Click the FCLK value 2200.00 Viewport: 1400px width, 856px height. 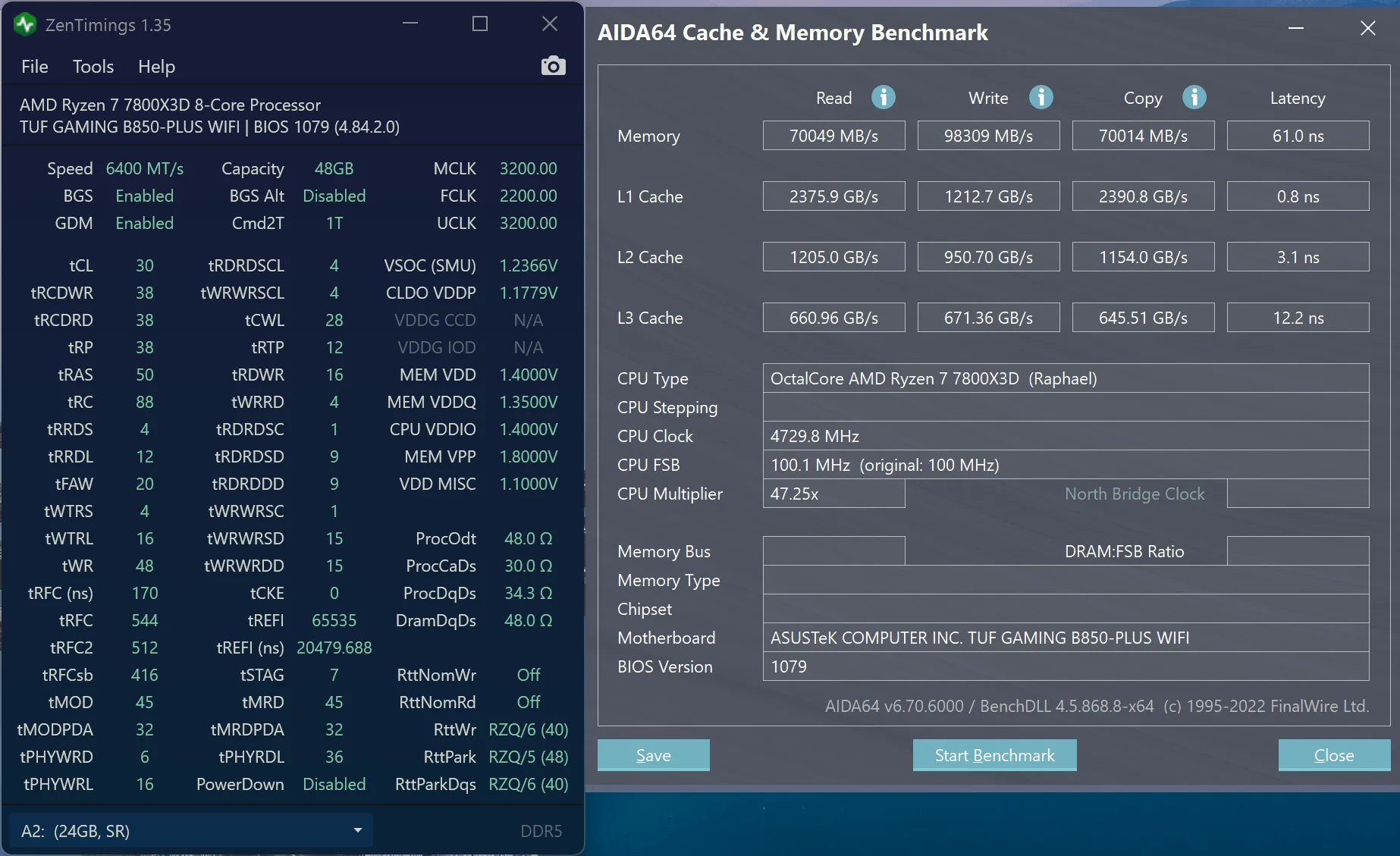(x=529, y=196)
